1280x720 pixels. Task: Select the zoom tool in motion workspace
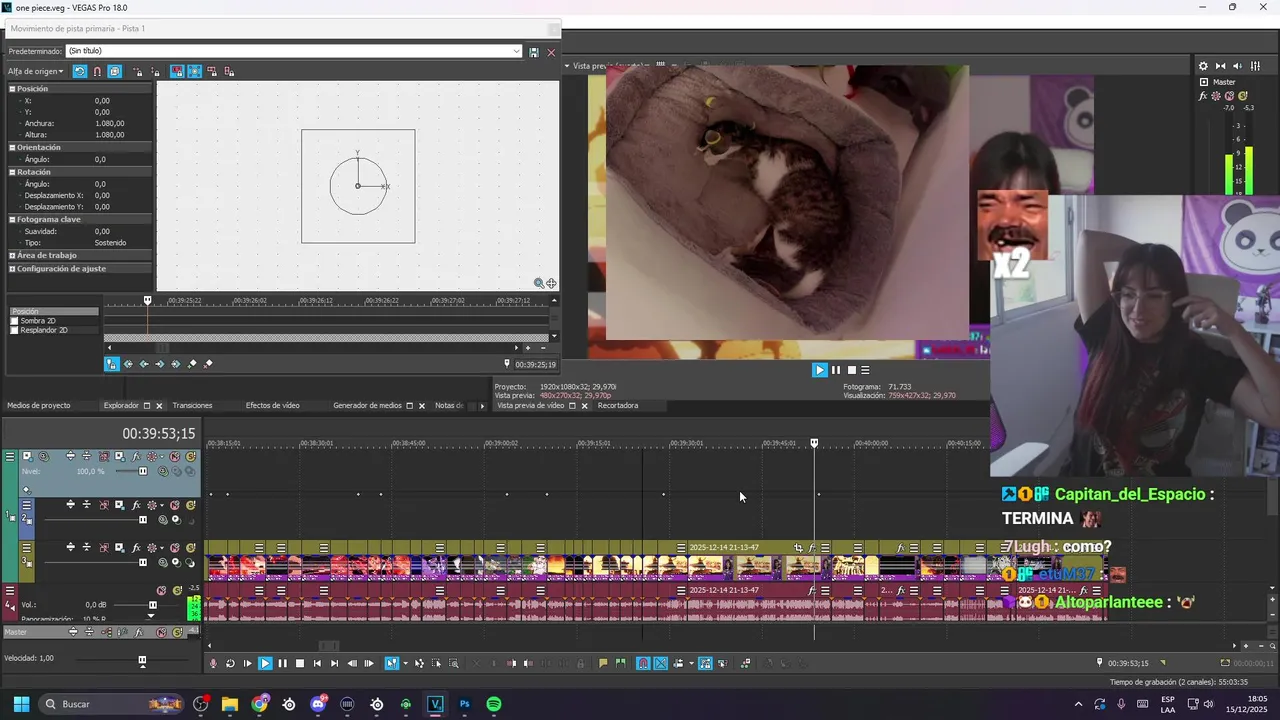[539, 283]
